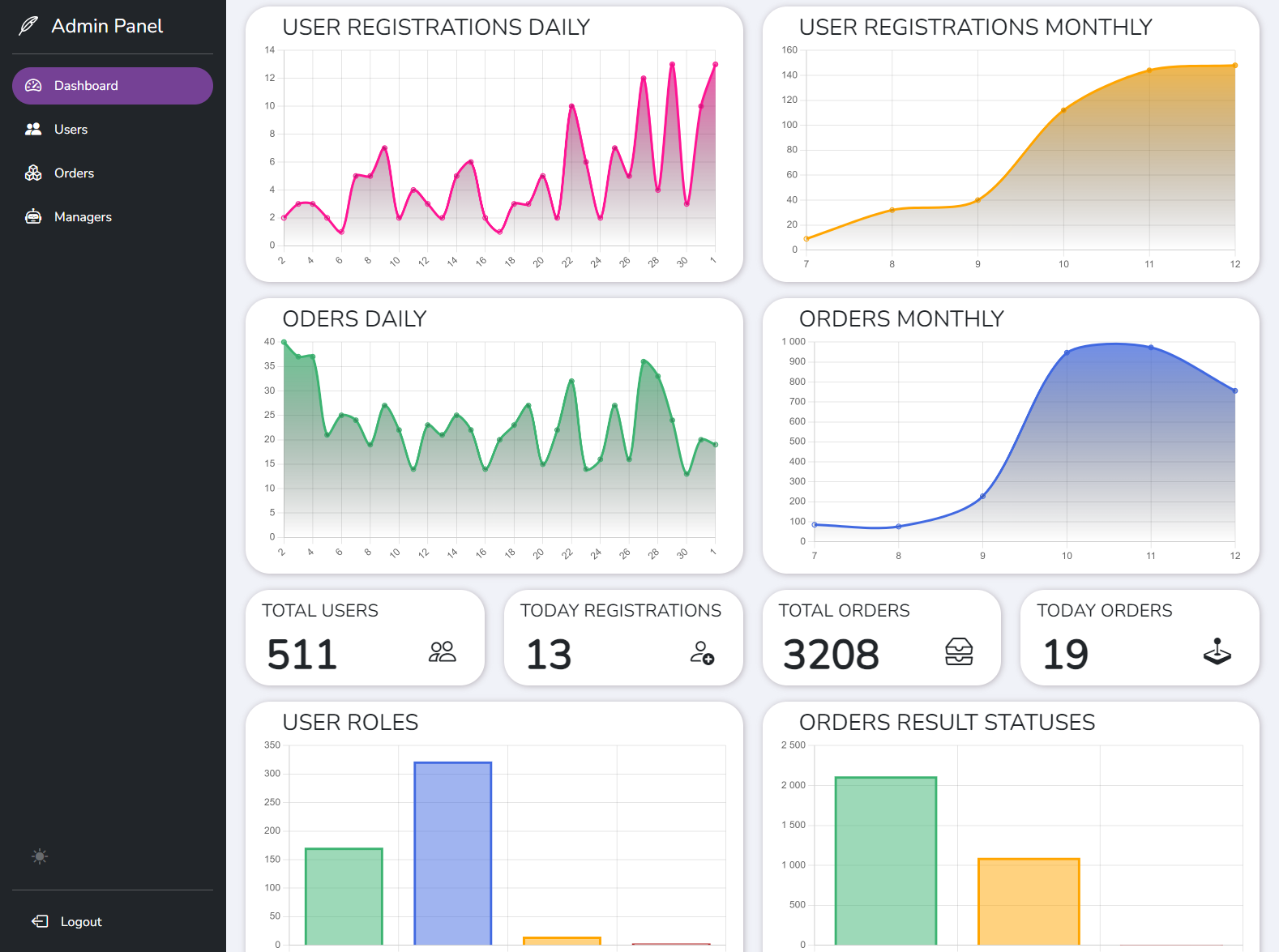Click the Today Orders value 19
1279x952 pixels.
tap(1065, 655)
